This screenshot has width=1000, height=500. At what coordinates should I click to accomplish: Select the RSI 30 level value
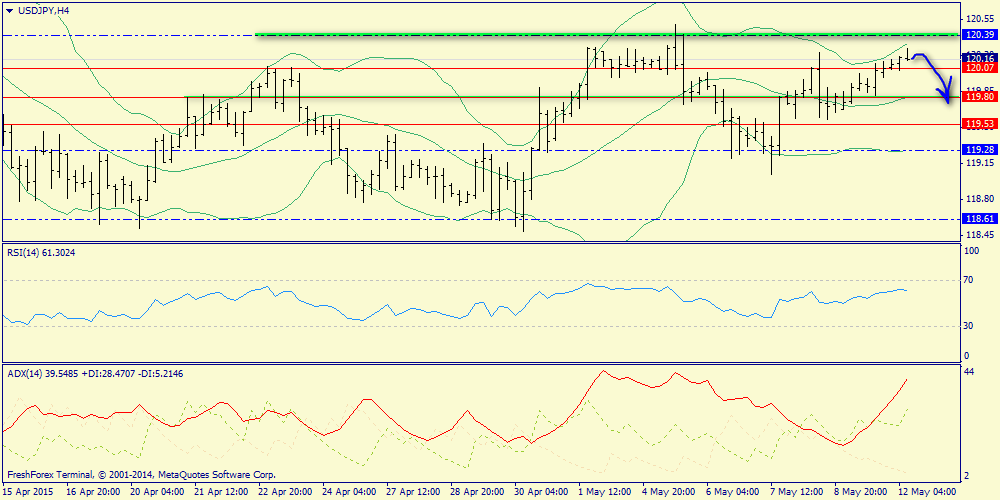pyautogui.click(x=968, y=325)
